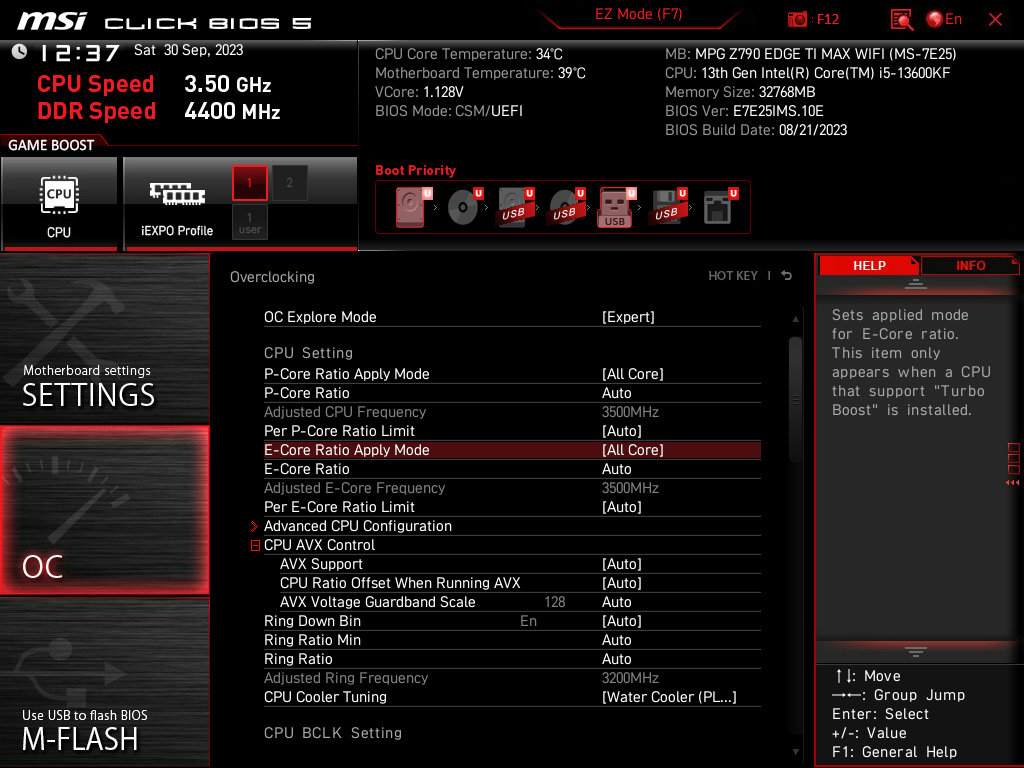Screen dimensions: 1024x768
Task: Click the settings list scrollbar thumb
Action: click(x=795, y=398)
